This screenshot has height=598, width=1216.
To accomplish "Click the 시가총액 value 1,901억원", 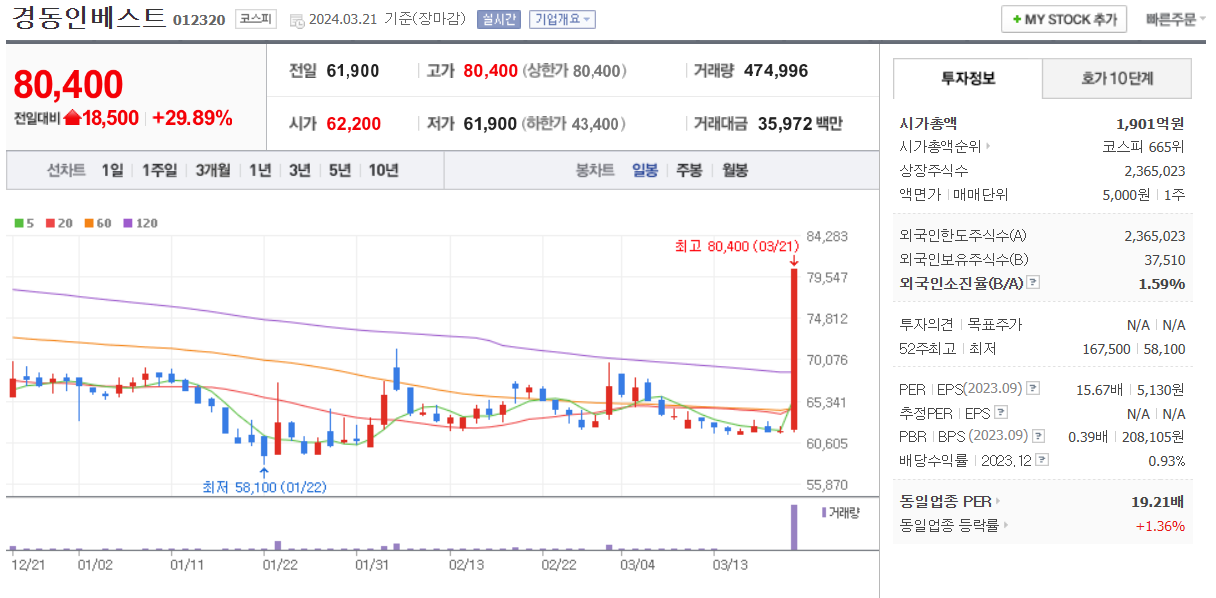I will (1150, 124).
